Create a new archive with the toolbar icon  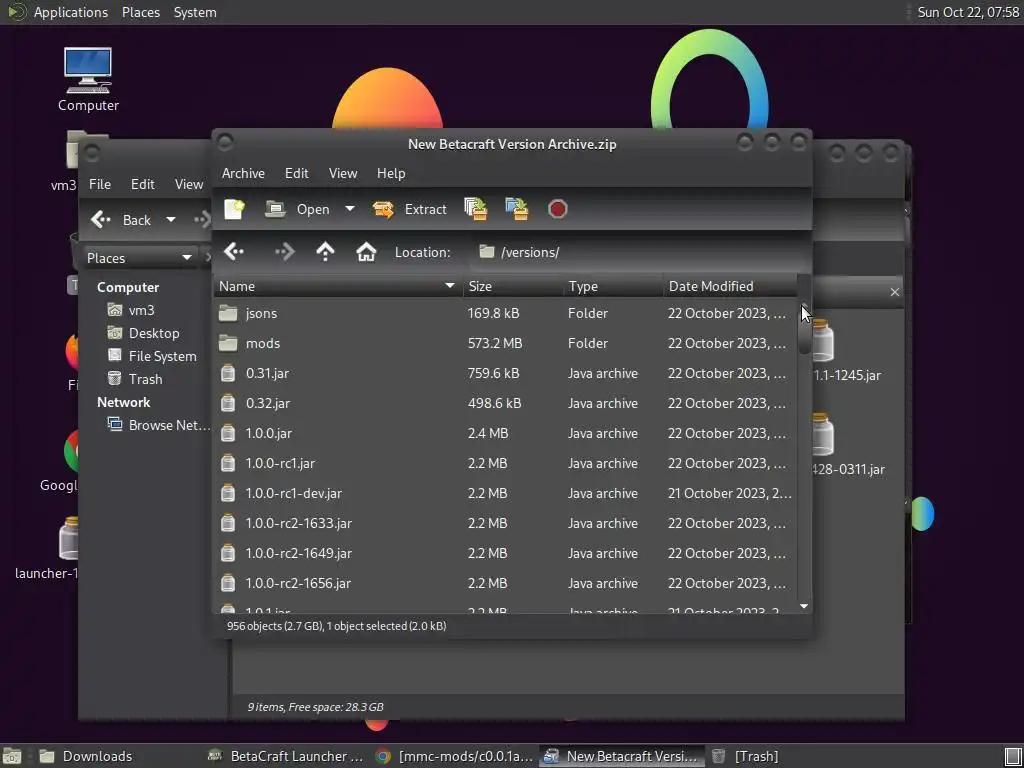click(234, 209)
